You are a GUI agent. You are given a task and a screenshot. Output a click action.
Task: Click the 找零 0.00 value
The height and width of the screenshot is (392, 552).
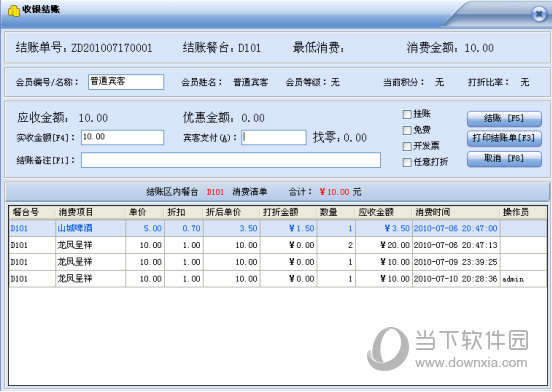coord(355,138)
